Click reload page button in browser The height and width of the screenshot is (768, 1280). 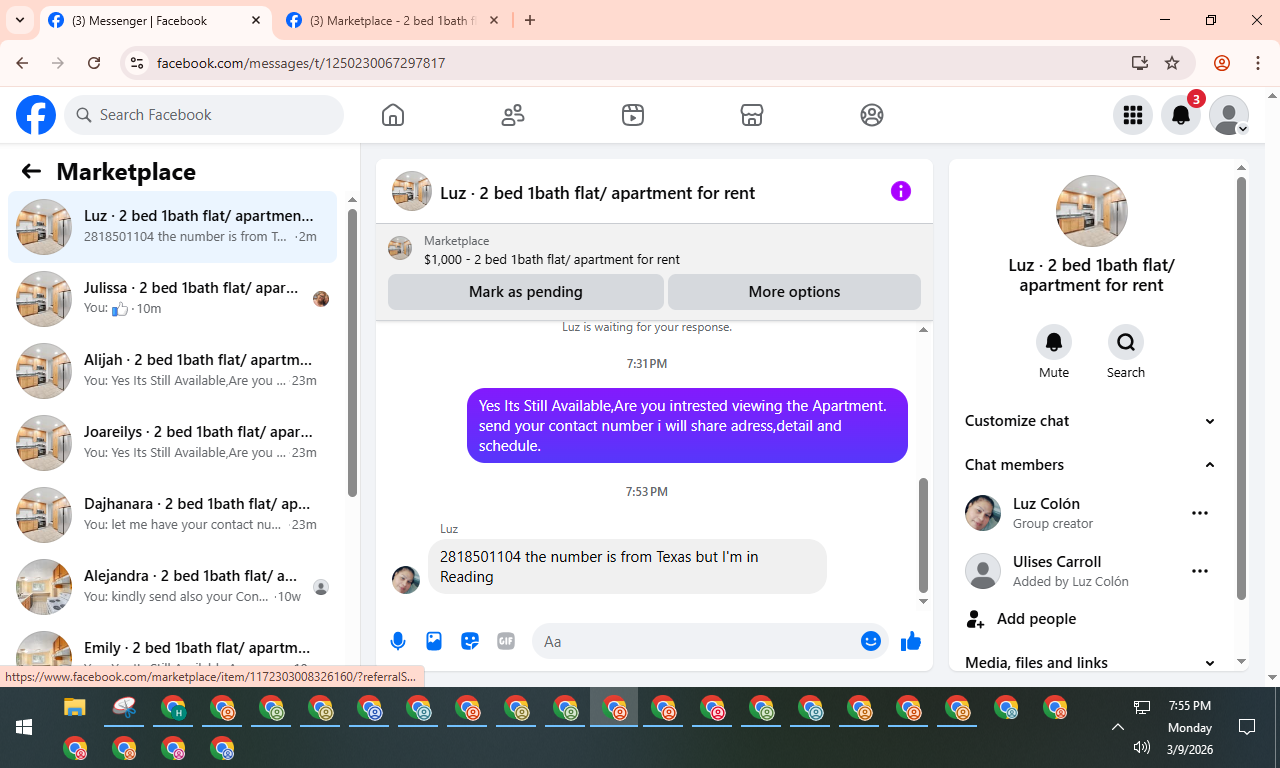[x=94, y=63]
